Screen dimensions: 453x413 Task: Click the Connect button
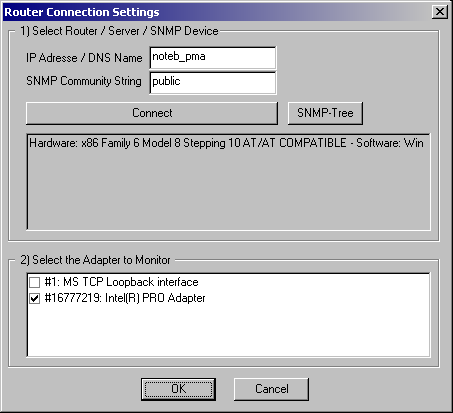152,113
